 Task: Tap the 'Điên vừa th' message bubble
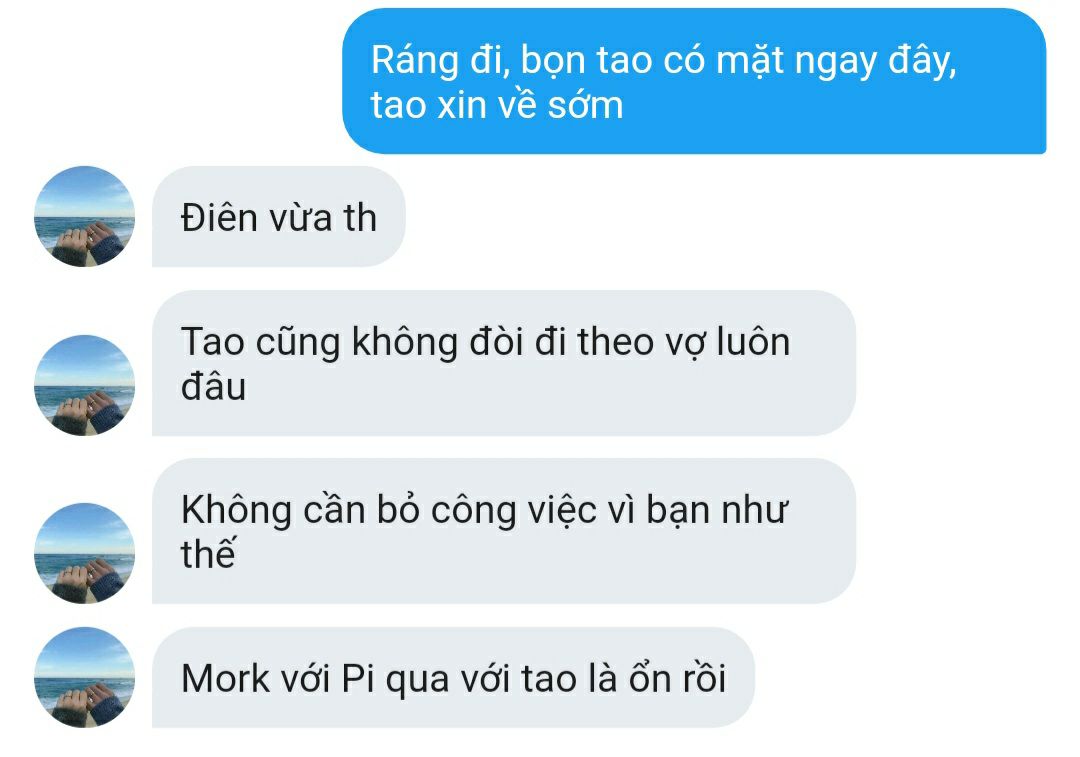click(279, 216)
